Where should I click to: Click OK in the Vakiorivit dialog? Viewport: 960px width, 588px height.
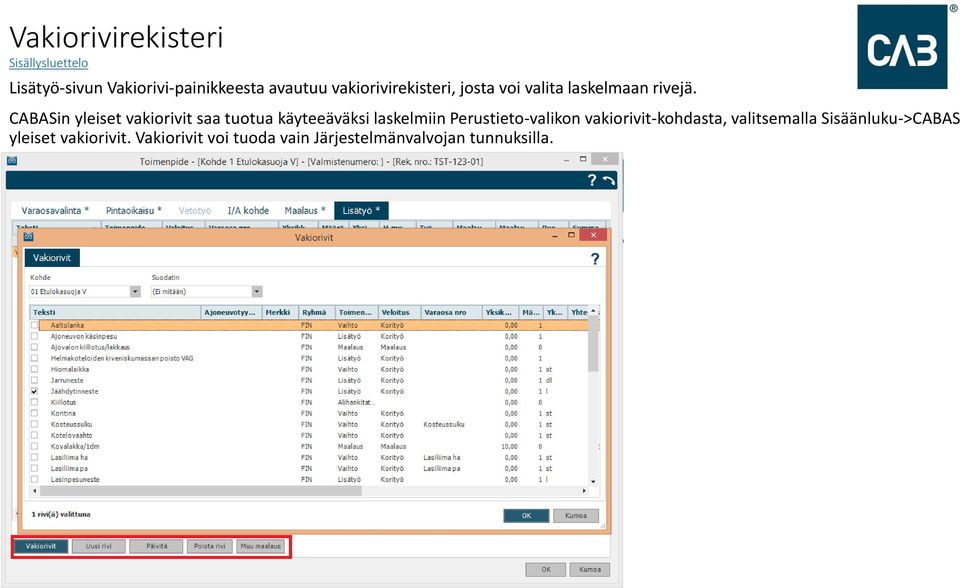(527, 516)
